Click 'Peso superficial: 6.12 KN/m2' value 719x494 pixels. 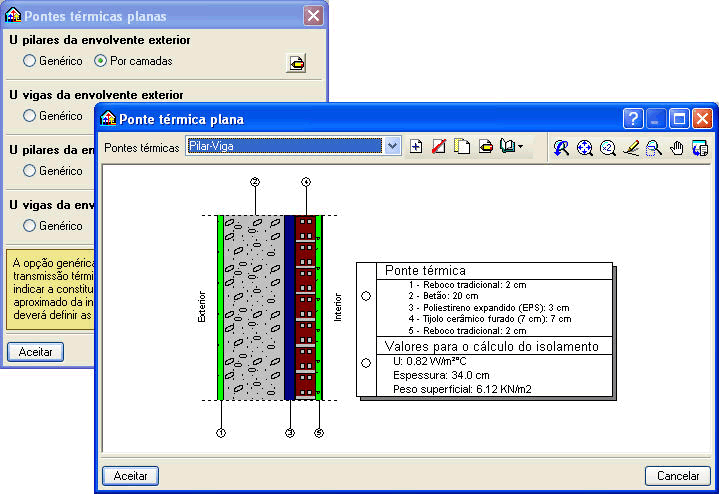pyautogui.click(x=462, y=389)
